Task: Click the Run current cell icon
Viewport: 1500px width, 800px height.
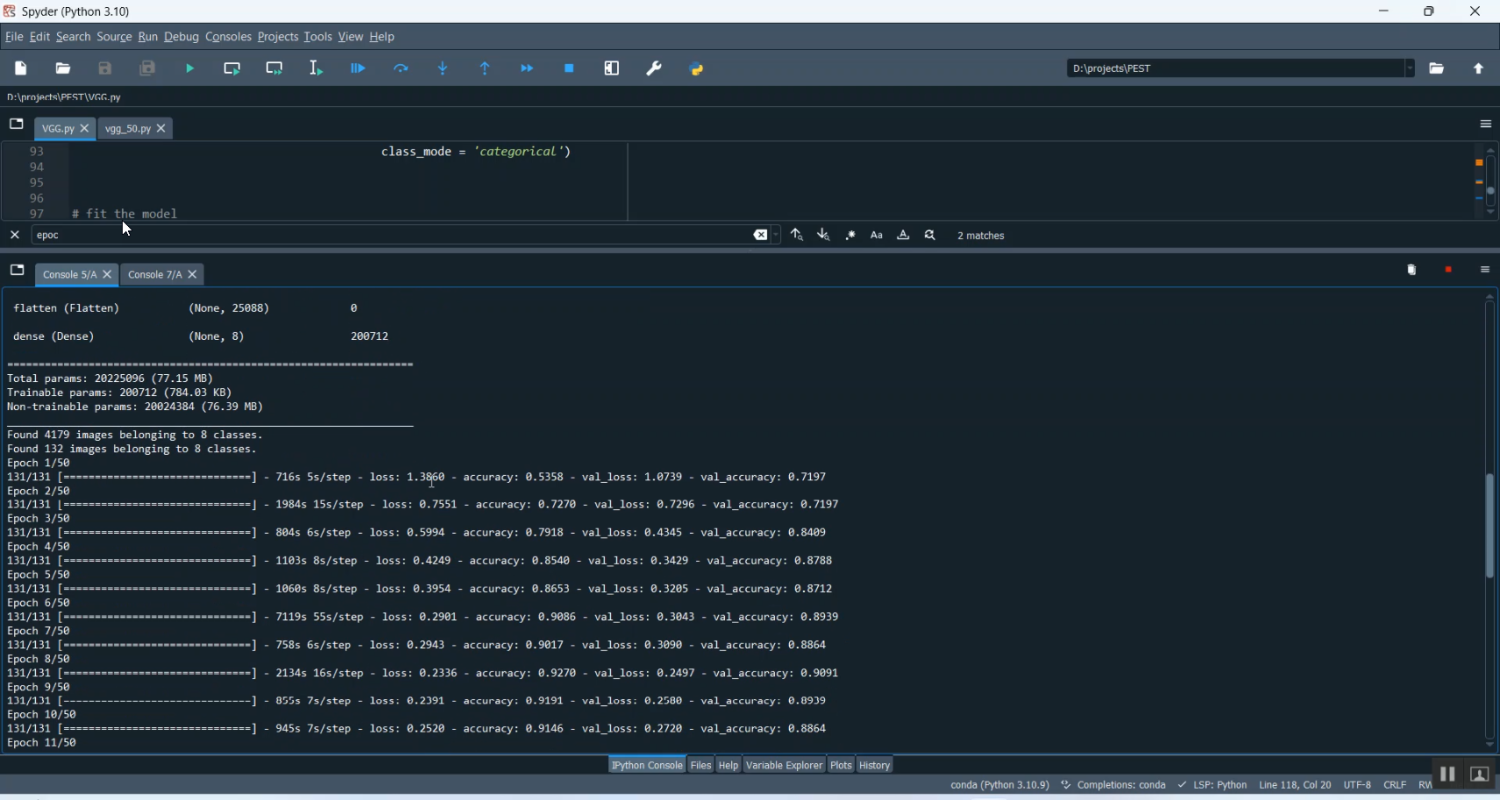Action: (232, 69)
